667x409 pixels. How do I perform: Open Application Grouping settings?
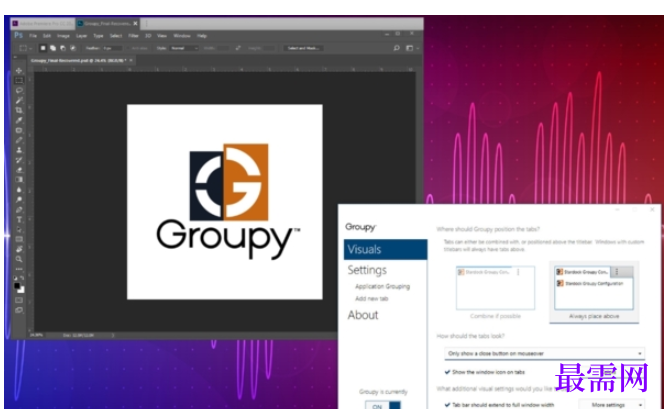point(382,286)
